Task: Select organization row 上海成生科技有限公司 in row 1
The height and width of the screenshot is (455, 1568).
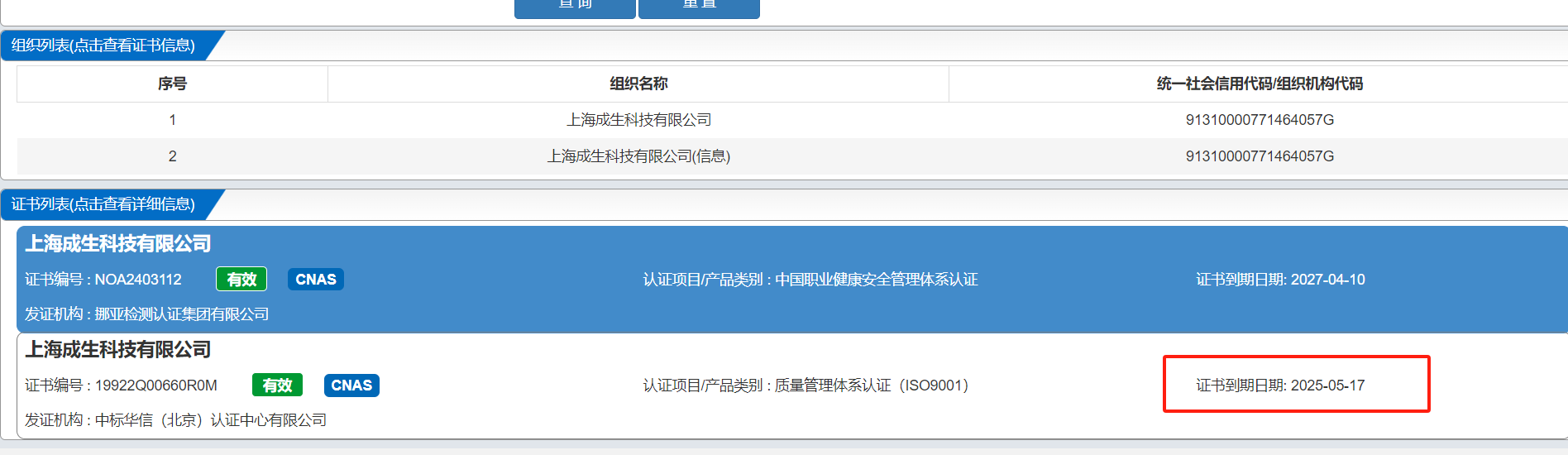Action: click(638, 120)
